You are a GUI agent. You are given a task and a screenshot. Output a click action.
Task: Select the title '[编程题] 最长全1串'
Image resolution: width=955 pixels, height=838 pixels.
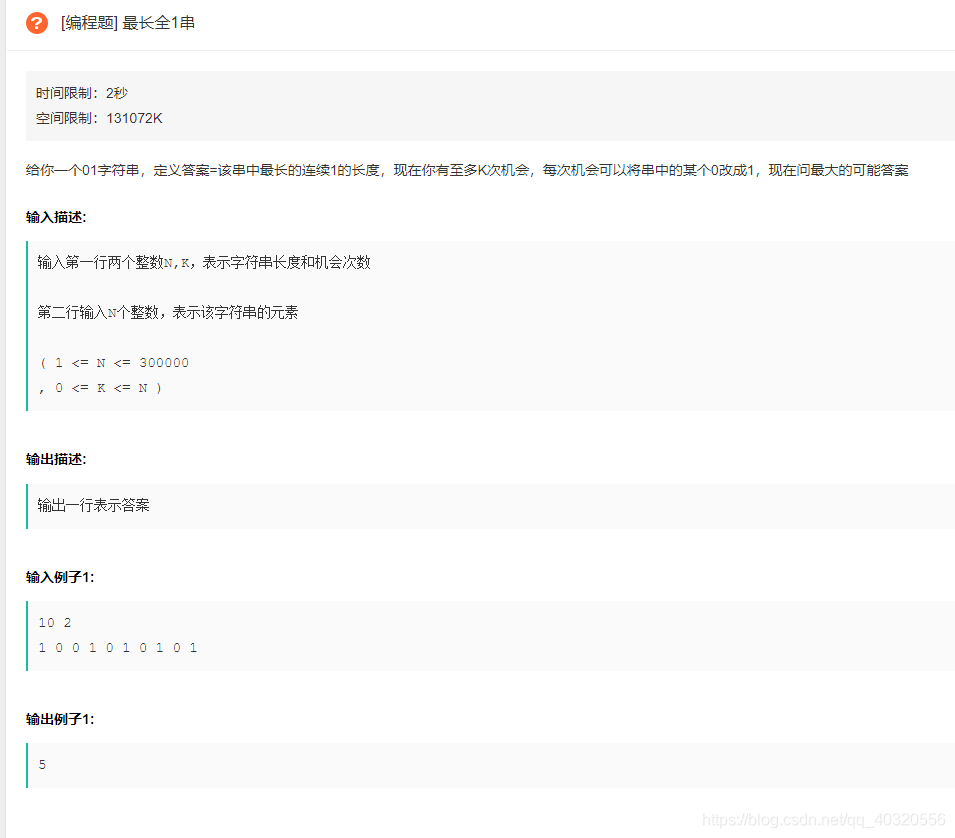(x=127, y=23)
